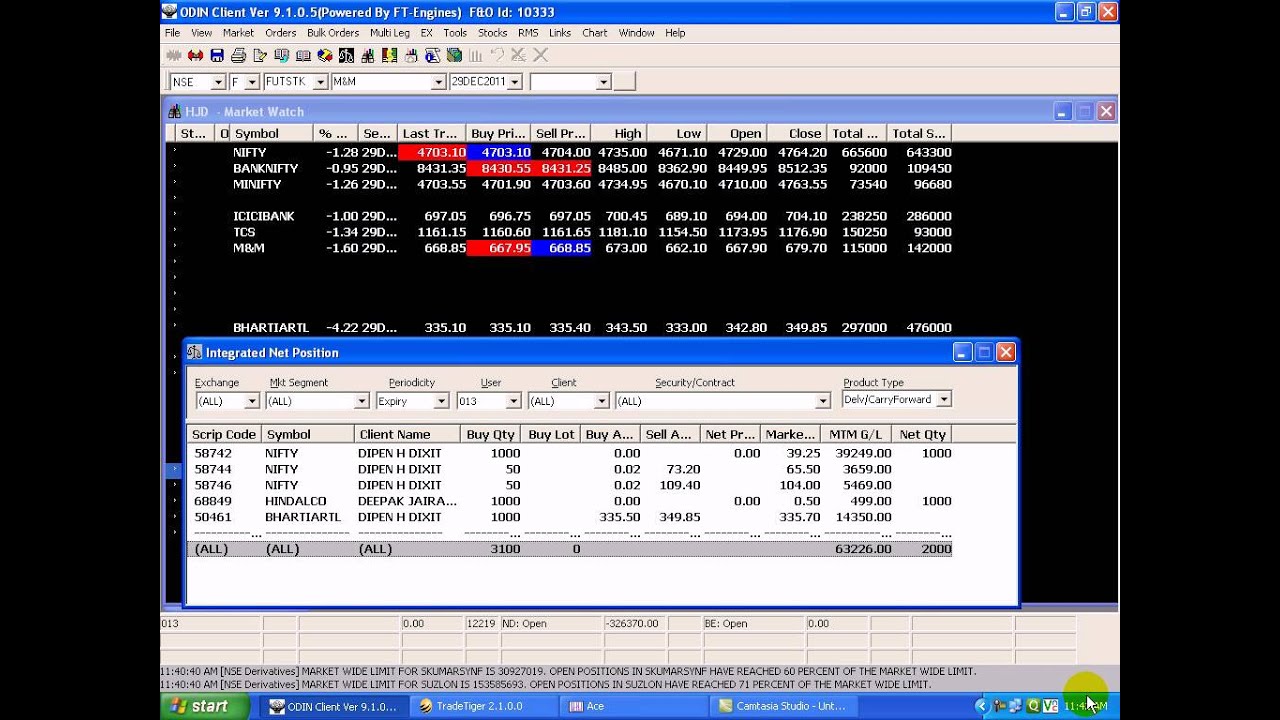This screenshot has width=1280, height=720.
Task: Click the printer icon in toolbar
Action: tap(238, 56)
